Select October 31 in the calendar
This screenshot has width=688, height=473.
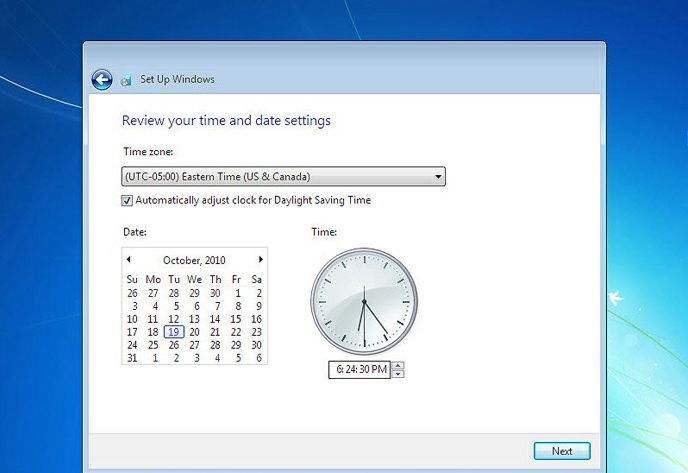click(x=132, y=358)
